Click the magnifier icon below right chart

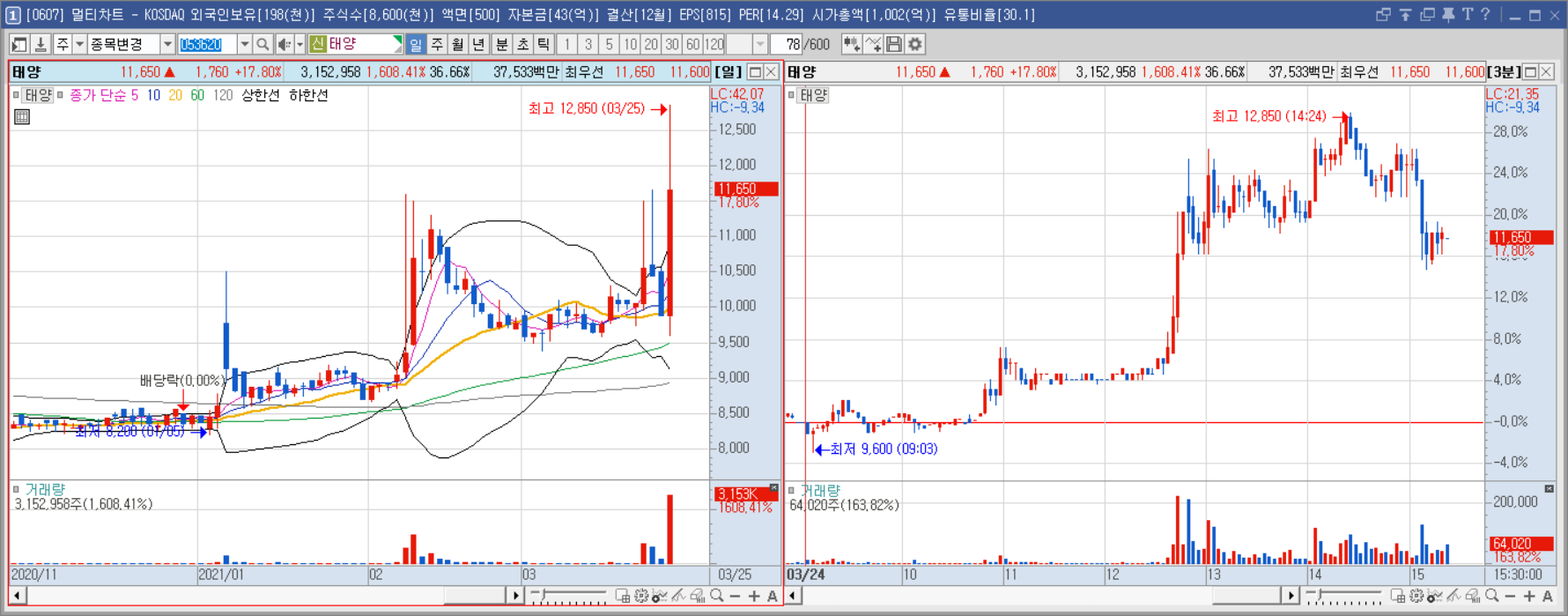[x=1492, y=596]
